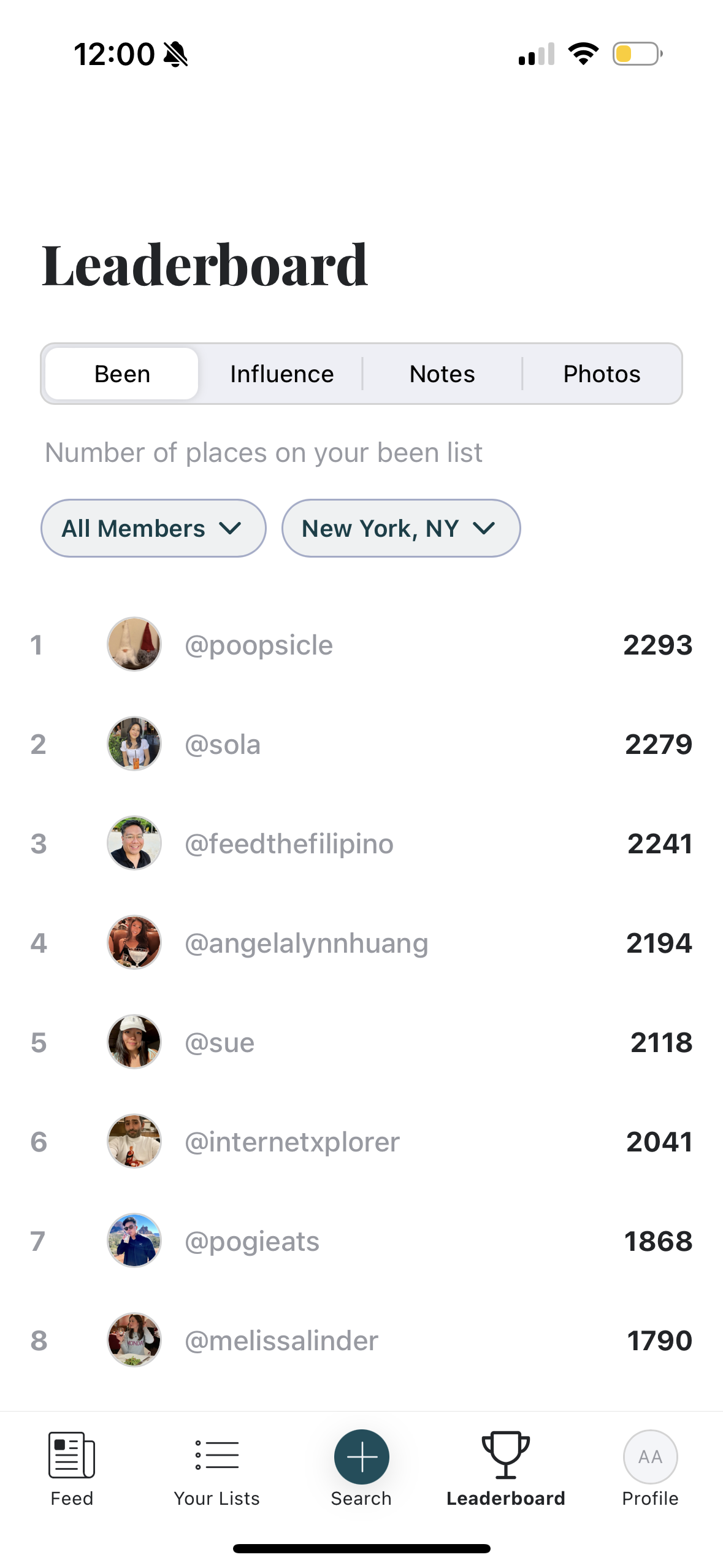Image resolution: width=723 pixels, height=1568 pixels.
Task: Switch to the Notes segment
Action: pyautogui.click(x=442, y=374)
